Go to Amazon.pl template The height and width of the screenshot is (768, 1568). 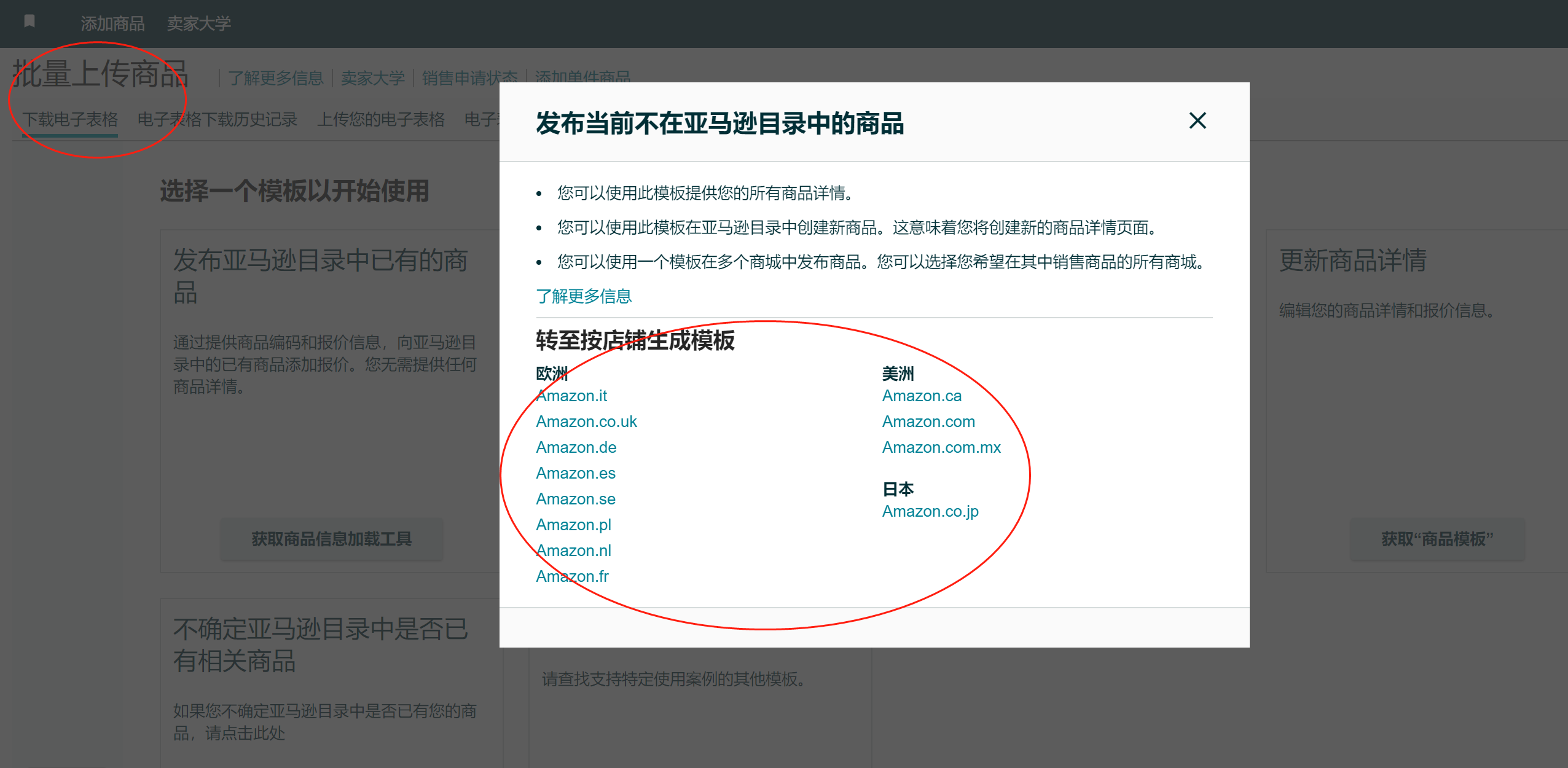(x=573, y=525)
